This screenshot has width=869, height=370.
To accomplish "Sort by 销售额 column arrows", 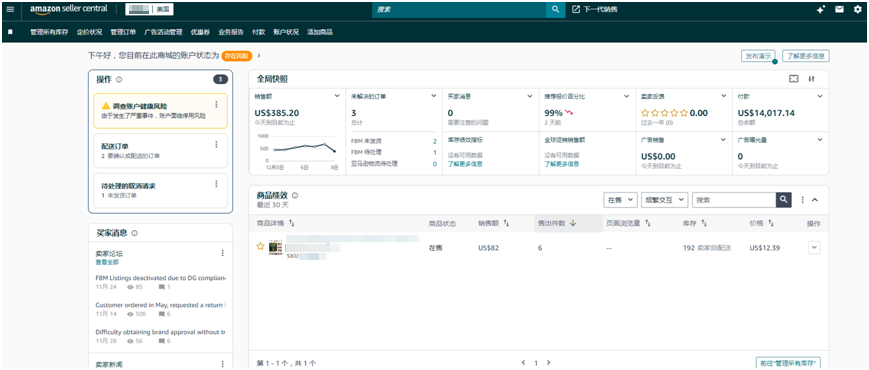I will coord(507,223).
